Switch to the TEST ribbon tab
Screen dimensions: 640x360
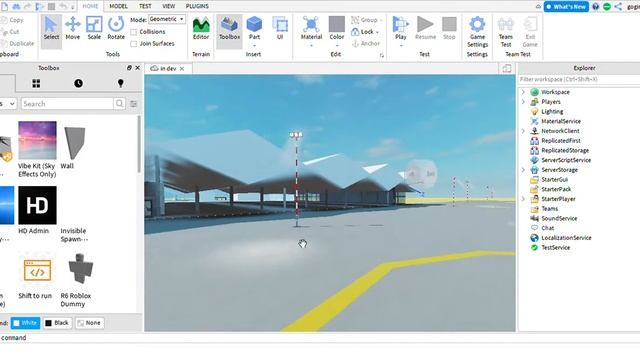tap(145, 6)
